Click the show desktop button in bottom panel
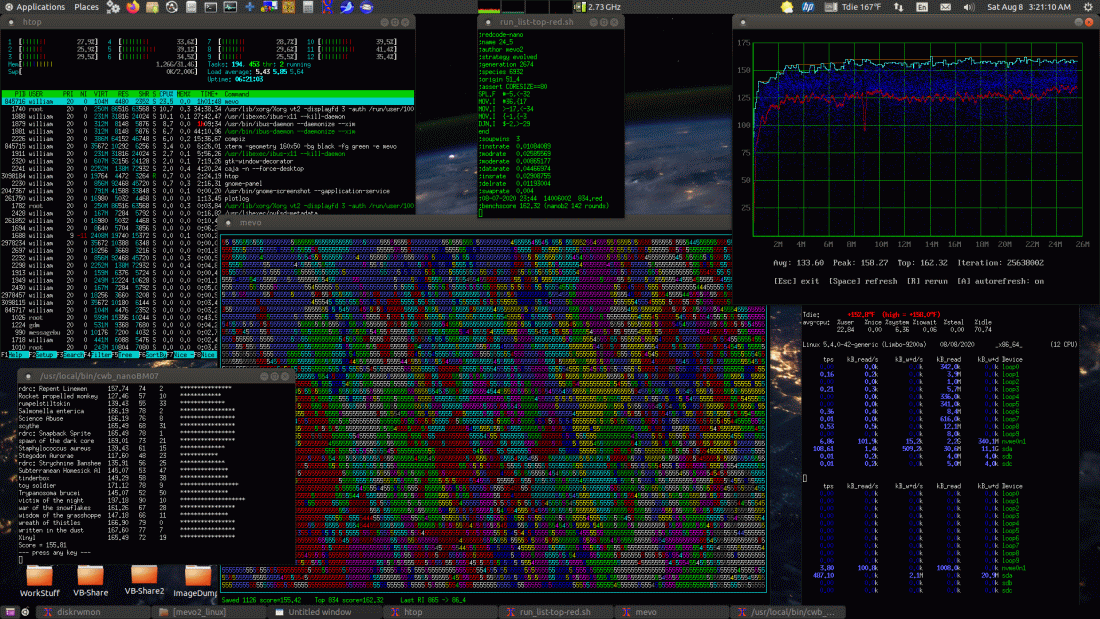The height and width of the screenshot is (619, 1100). click(x=10, y=612)
